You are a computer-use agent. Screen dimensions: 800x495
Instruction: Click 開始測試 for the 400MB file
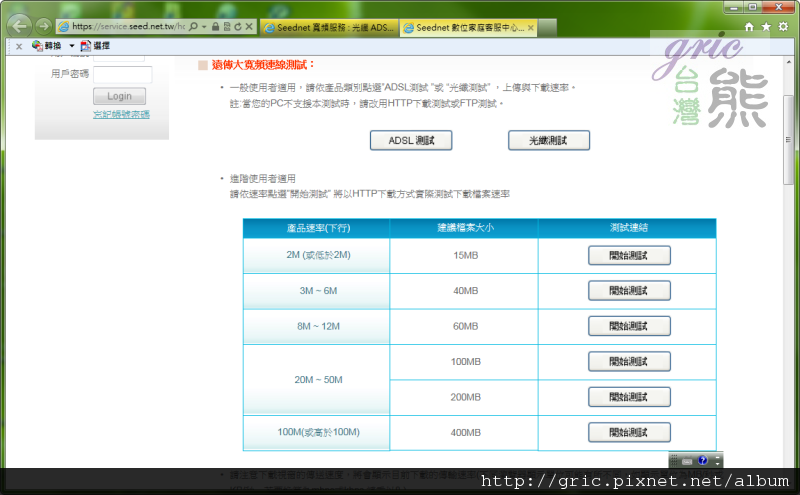629,432
